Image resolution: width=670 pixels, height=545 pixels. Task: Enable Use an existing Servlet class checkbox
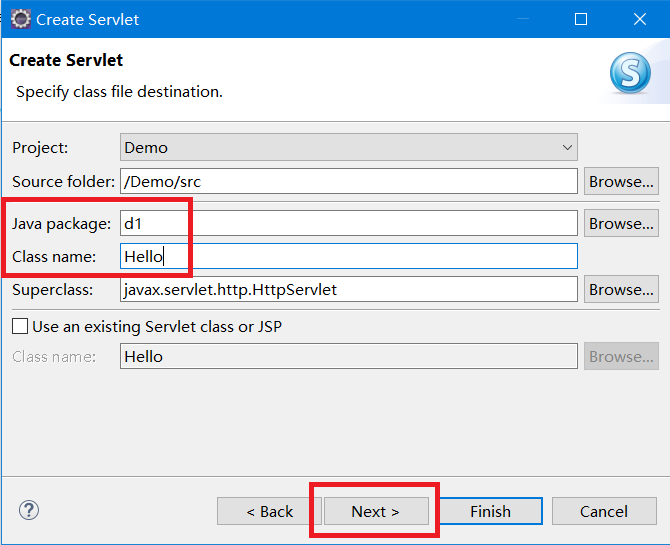coord(20,326)
